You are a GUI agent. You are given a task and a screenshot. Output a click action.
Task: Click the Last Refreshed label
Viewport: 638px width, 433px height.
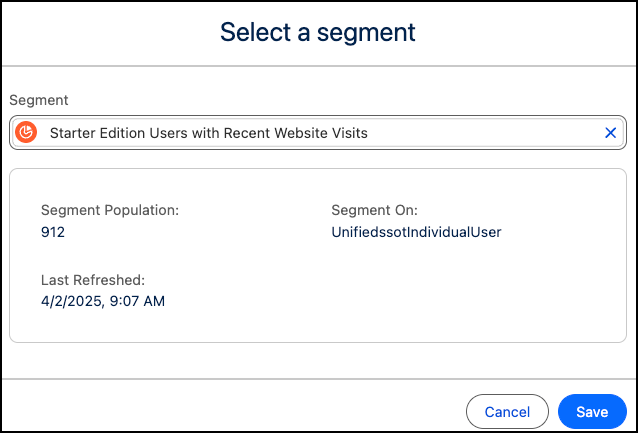pyautogui.click(x=93, y=280)
